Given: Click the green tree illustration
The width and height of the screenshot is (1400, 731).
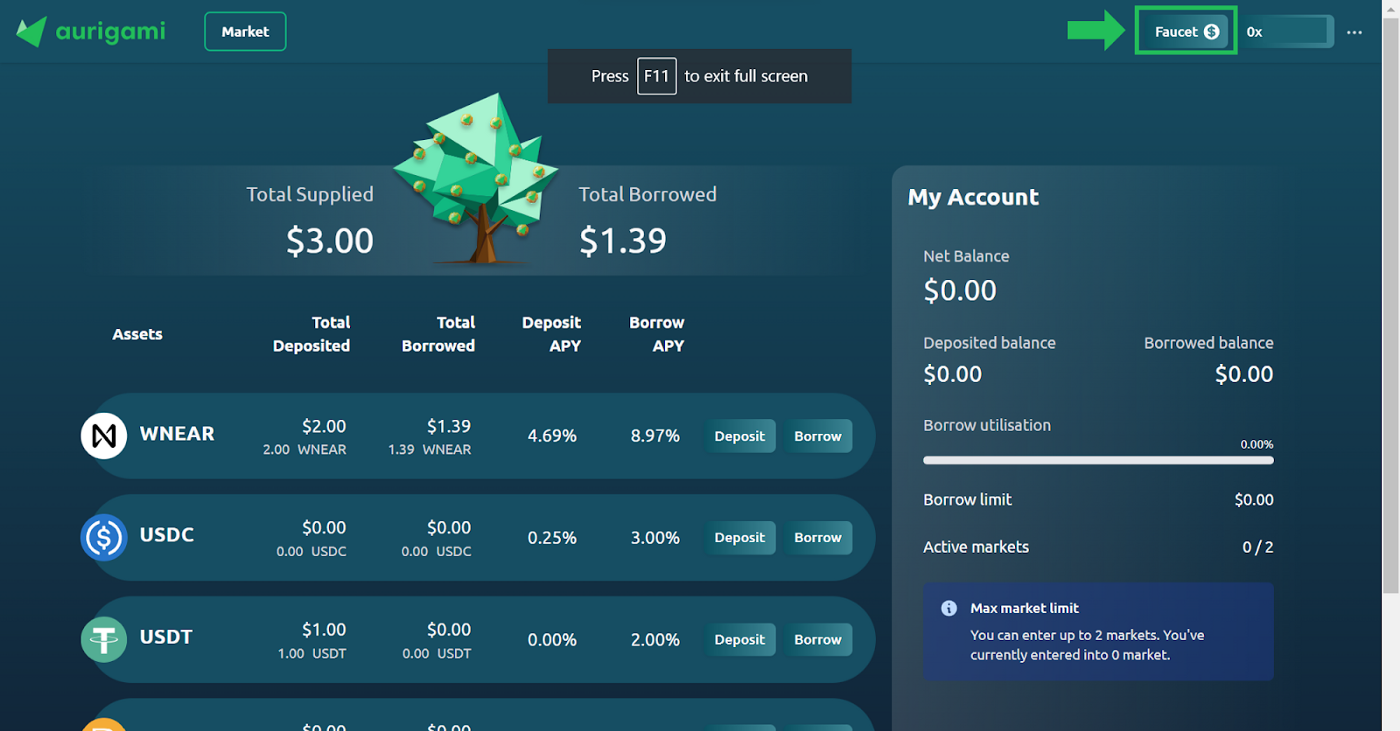Looking at the screenshot, I should (475, 178).
